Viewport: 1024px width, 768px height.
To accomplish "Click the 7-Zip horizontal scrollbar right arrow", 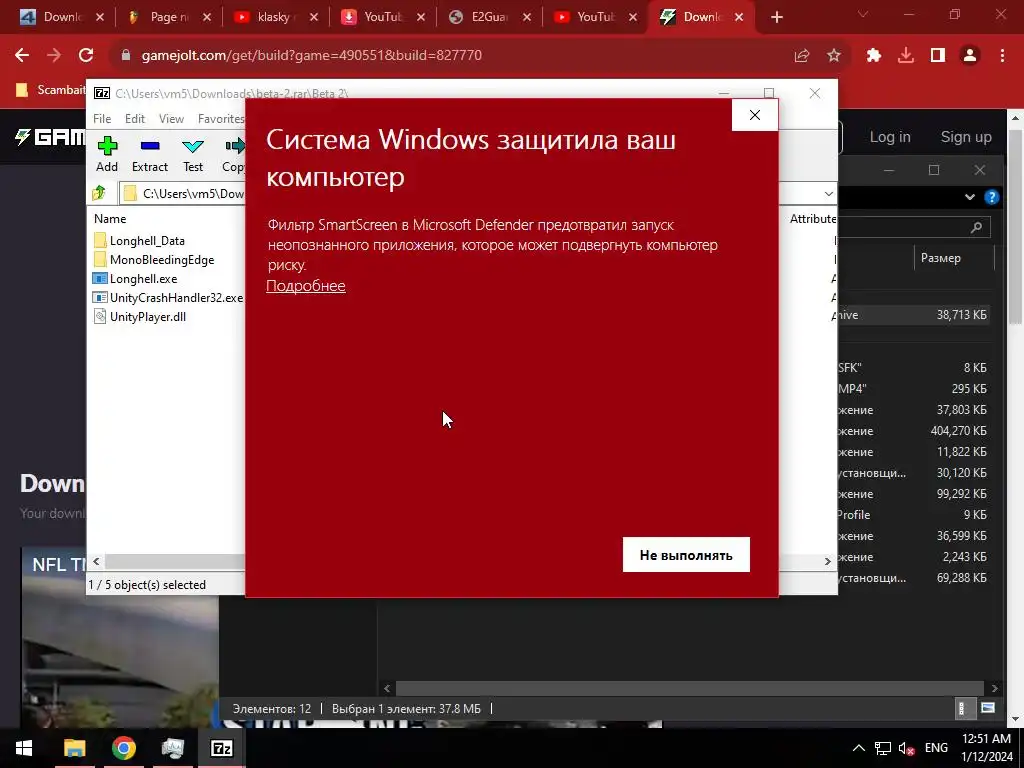I will pos(827,561).
